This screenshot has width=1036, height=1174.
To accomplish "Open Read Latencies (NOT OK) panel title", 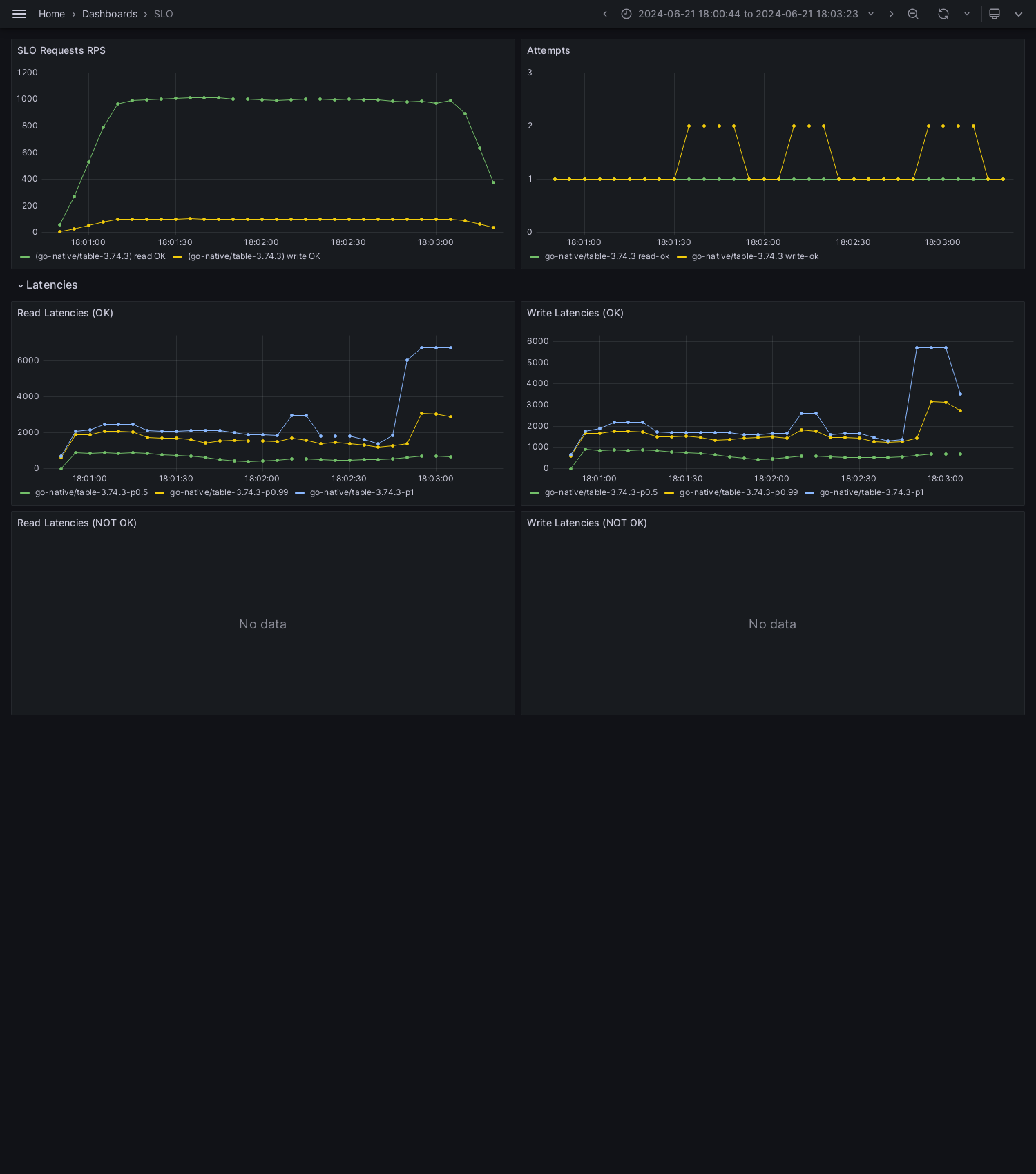I will [77, 523].
